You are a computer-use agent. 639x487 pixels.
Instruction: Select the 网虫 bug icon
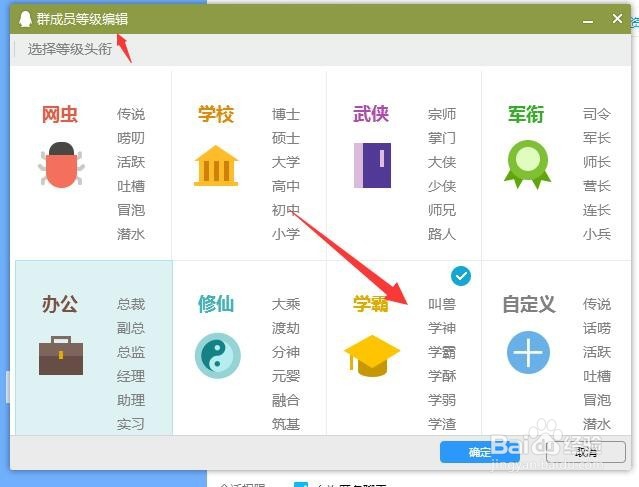click(x=61, y=165)
